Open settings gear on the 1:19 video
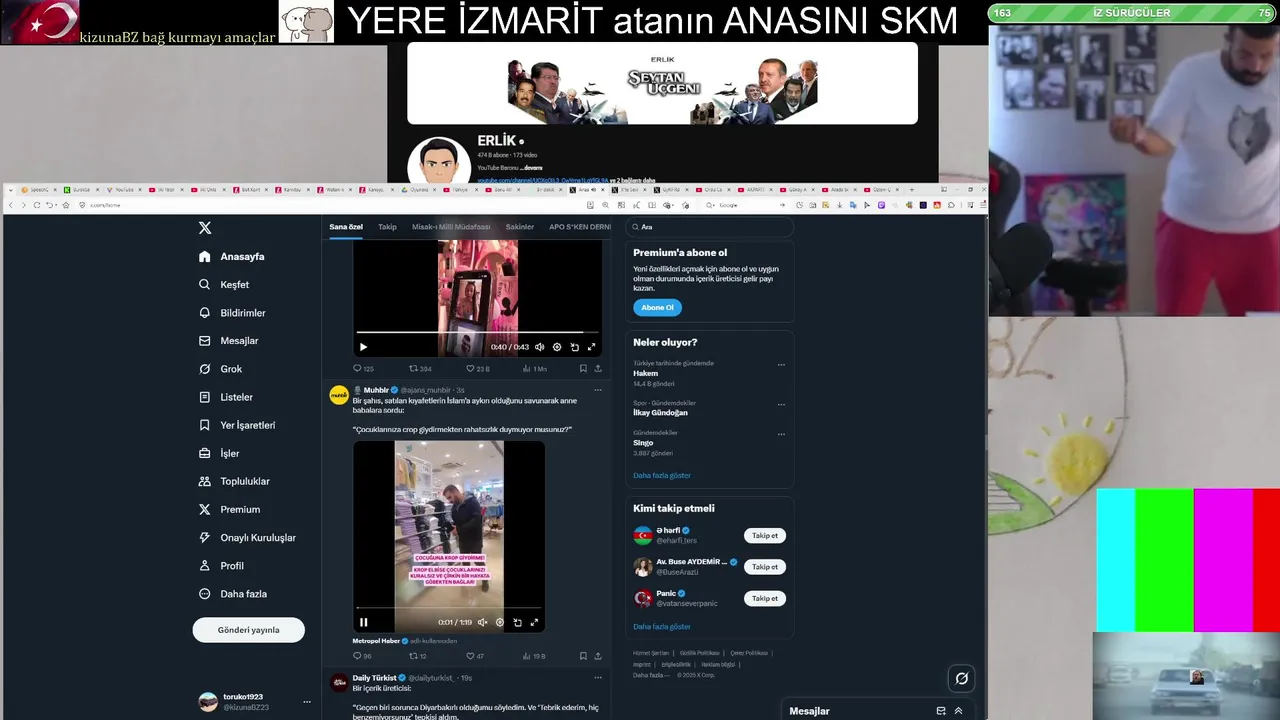The height and width of the screenshot is (720, 1280). tap(500, 622)
